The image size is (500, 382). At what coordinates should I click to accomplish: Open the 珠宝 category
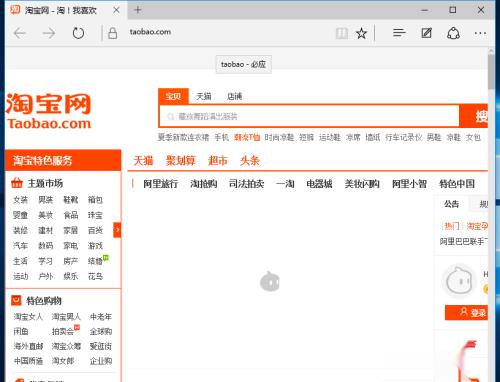[95, 215]
